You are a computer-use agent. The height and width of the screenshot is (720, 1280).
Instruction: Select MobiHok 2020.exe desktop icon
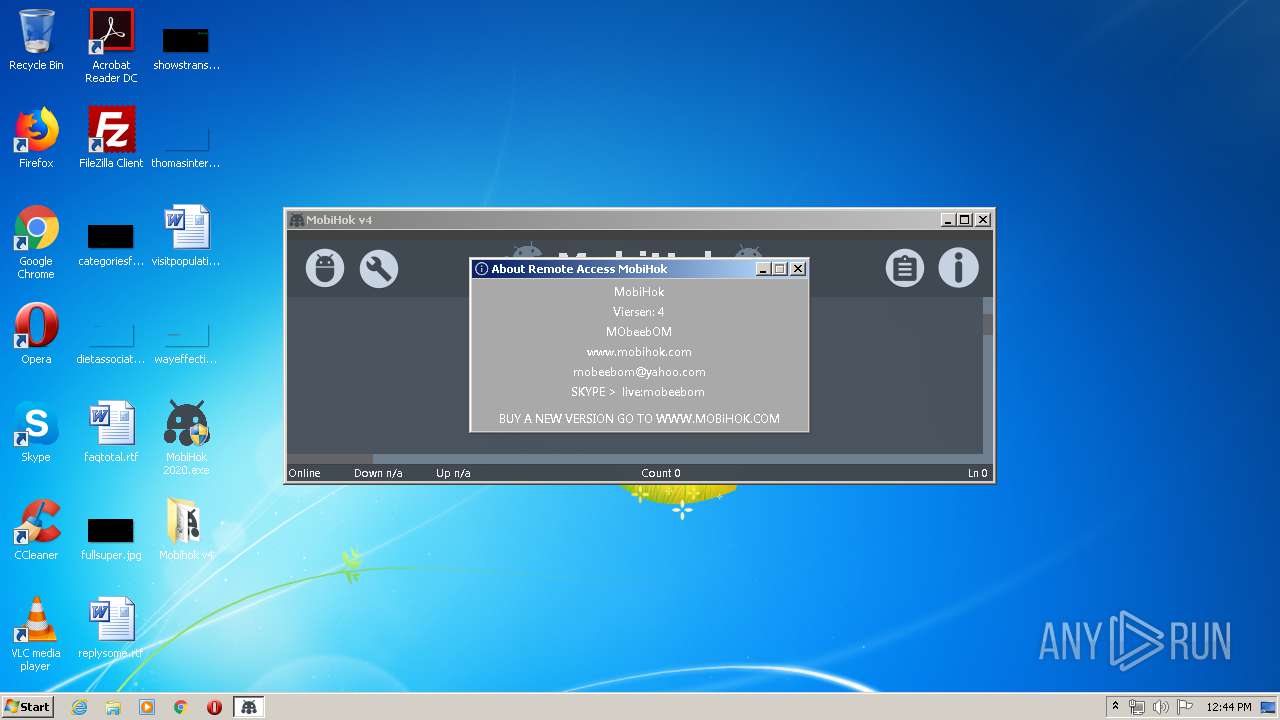point(186,438)
